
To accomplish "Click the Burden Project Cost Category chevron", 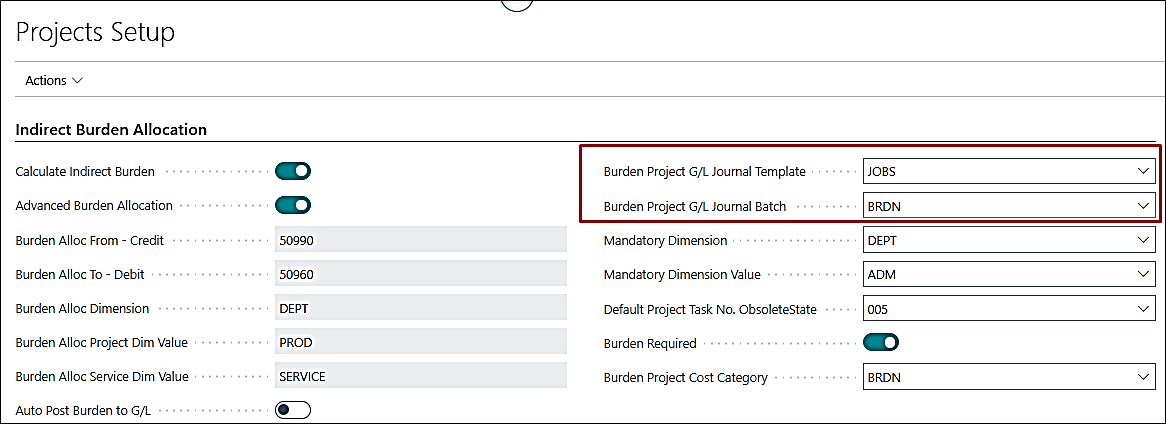I will tap(1143, 378).
